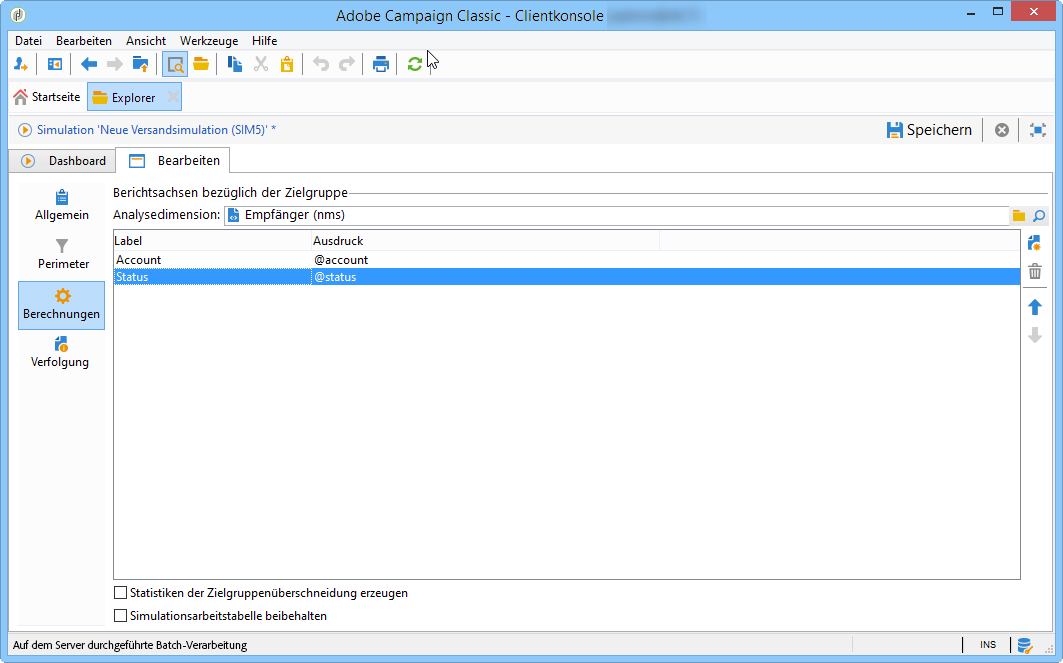This screenshot has width=1063, height=663.
Task: Click the database icon in status bar
Action: (1024, 645)
